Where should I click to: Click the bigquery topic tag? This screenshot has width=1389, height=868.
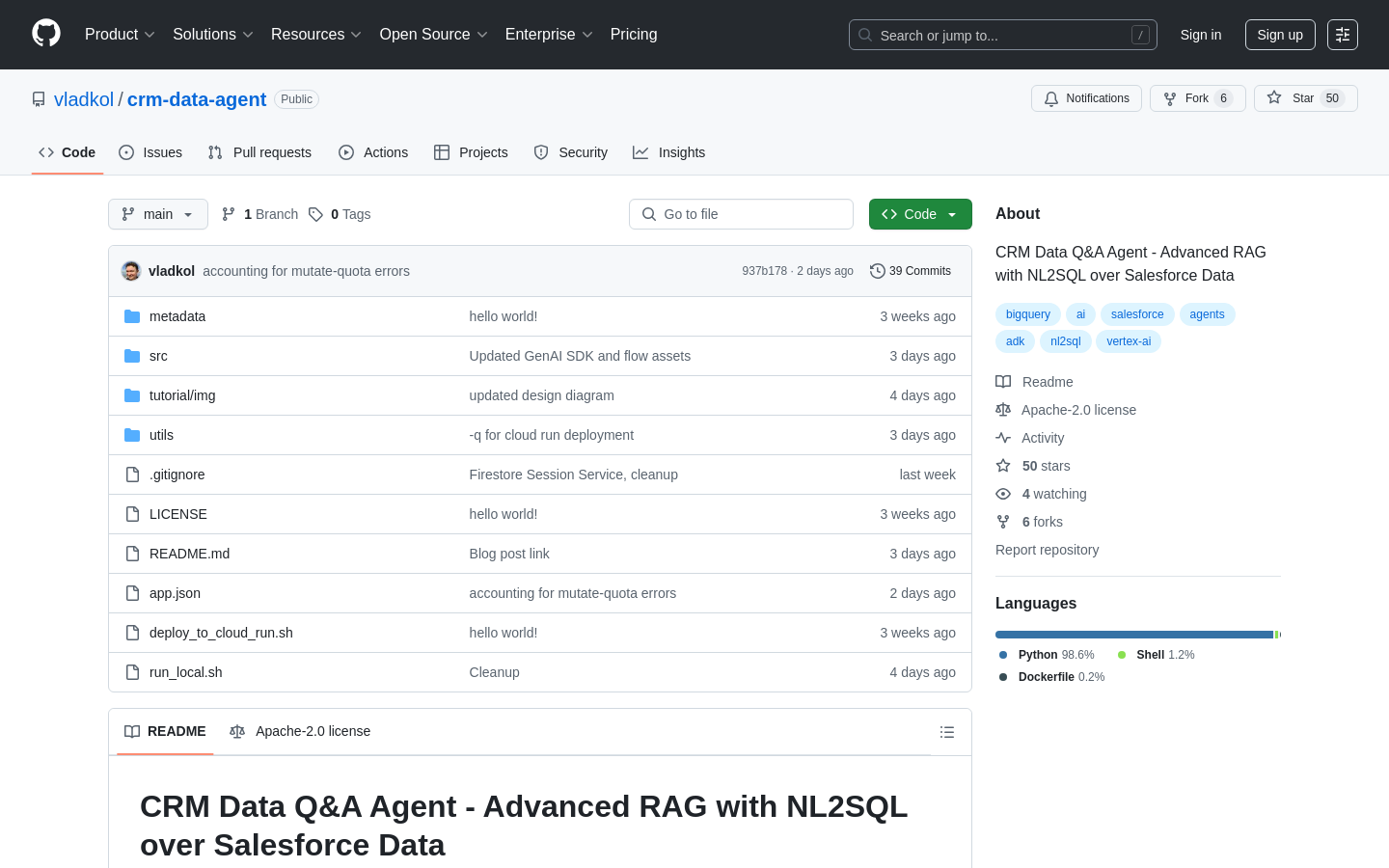[x=1028, y=314]
